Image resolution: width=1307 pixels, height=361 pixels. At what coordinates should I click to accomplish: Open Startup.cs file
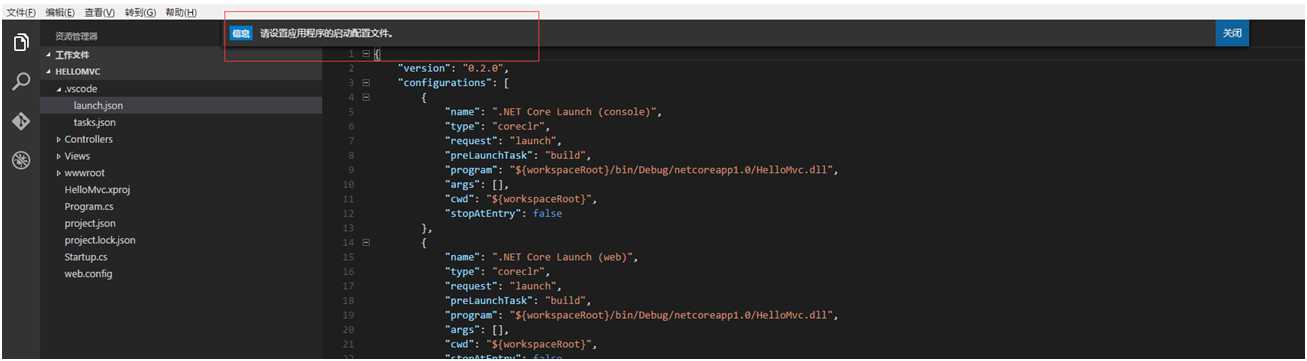point(181,257)
